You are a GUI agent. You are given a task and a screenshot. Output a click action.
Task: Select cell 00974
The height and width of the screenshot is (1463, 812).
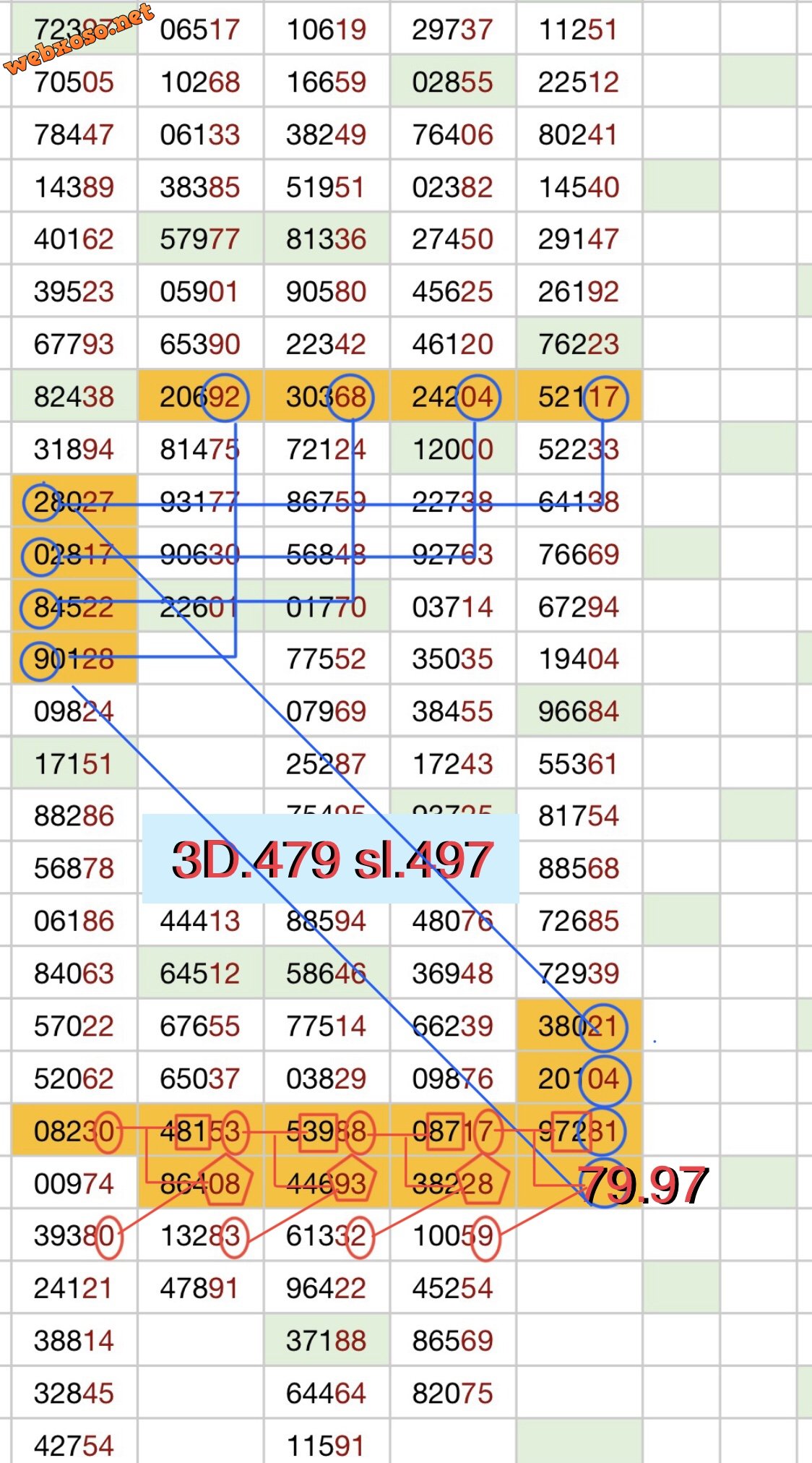pos(74,1183)
